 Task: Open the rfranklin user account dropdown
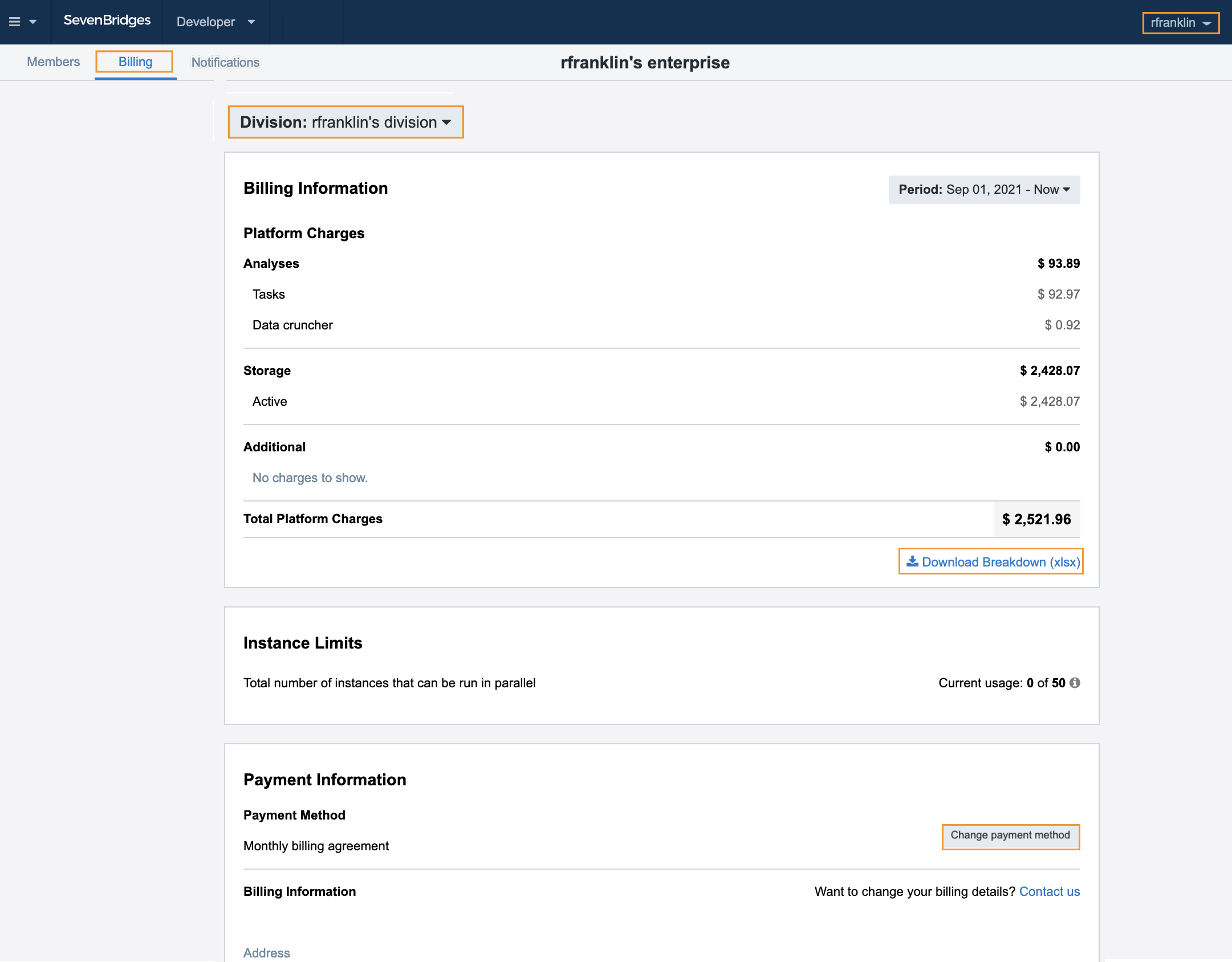[x=1180, y=23]
